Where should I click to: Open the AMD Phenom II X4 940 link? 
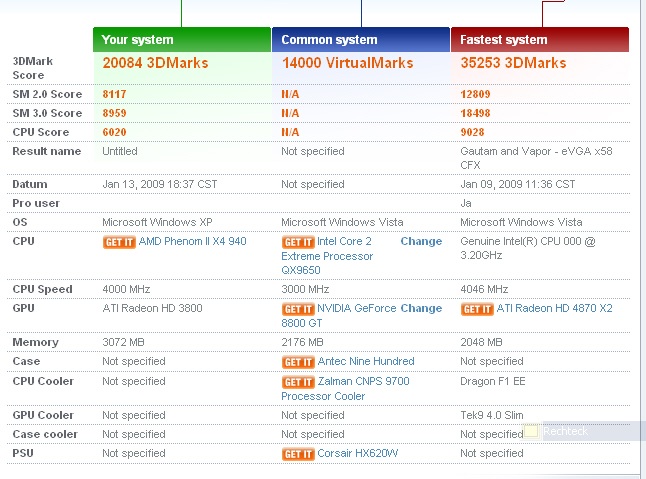192,241
